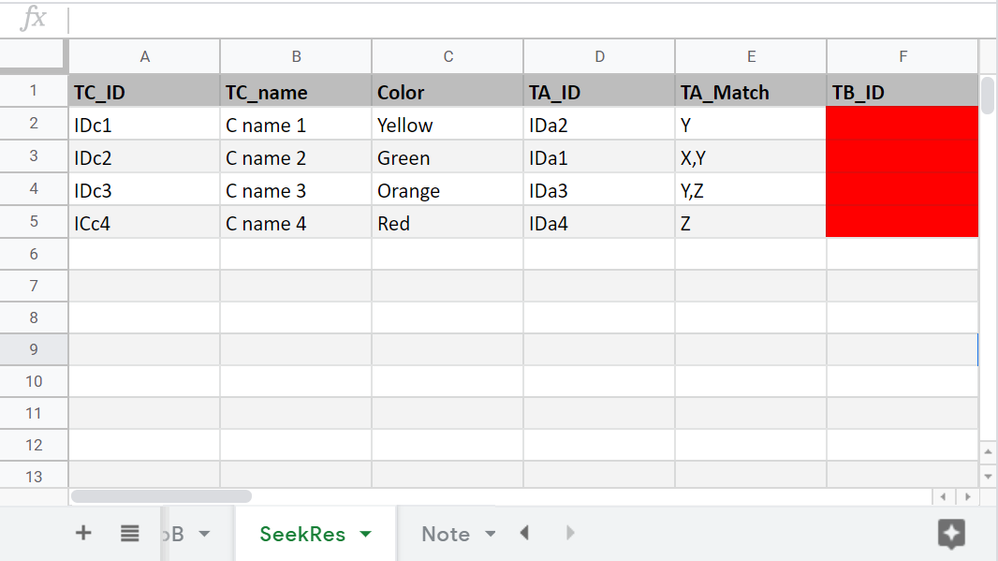
Task: Open SeekRes tab dropdown menu
Action: coord(366,534)
